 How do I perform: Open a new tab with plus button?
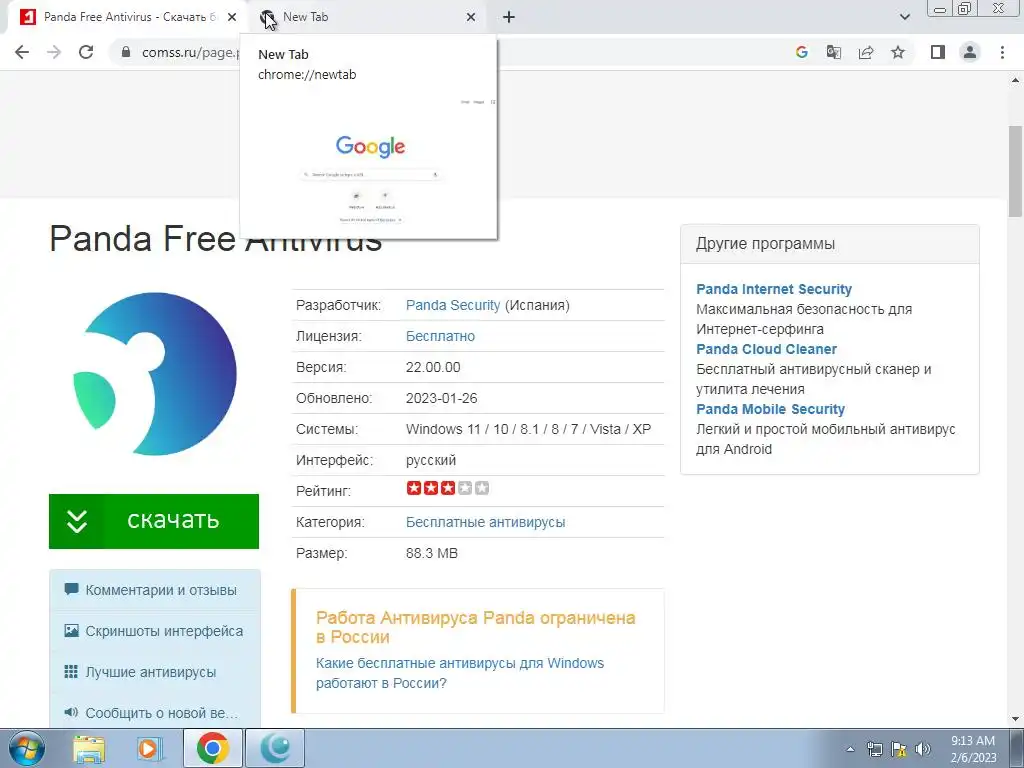coord(509,17)
